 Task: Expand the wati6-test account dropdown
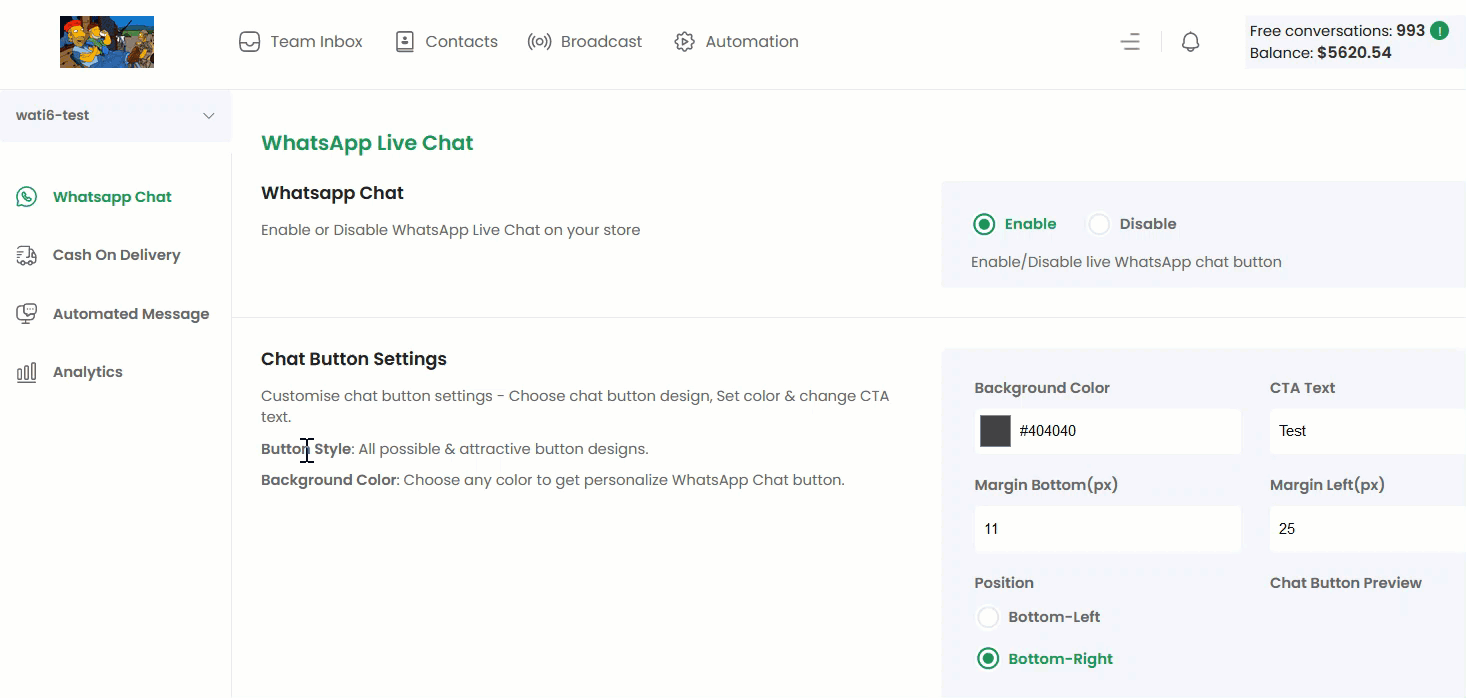pos(115,115)
